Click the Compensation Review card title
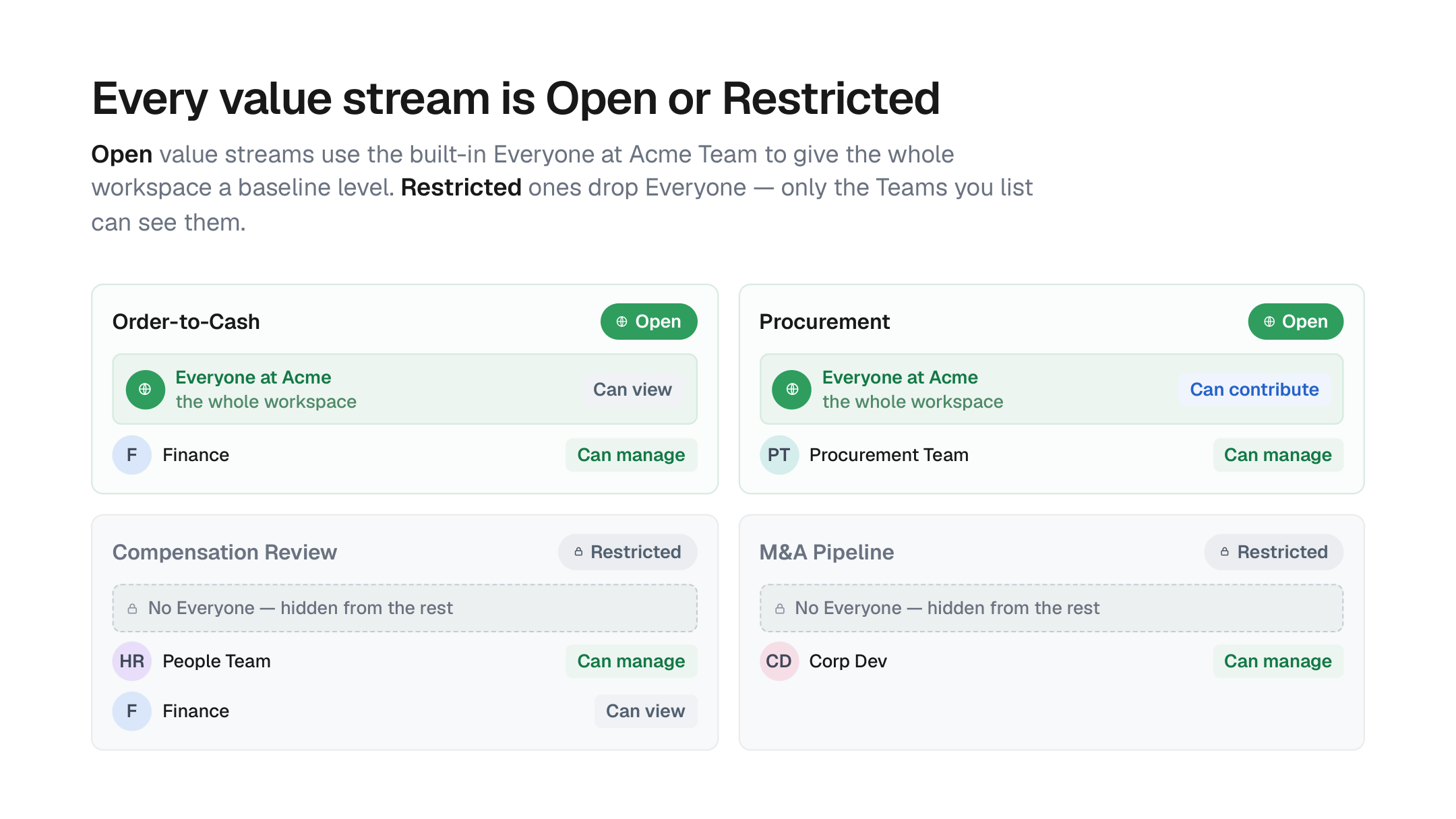The image size is (1456, 819). (x=224, y=553)
